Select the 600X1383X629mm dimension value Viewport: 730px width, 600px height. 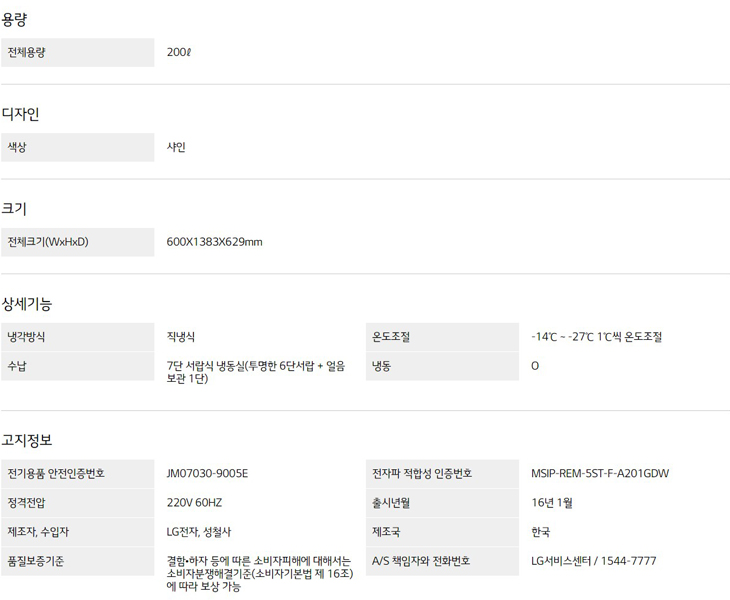coord(214,242)
